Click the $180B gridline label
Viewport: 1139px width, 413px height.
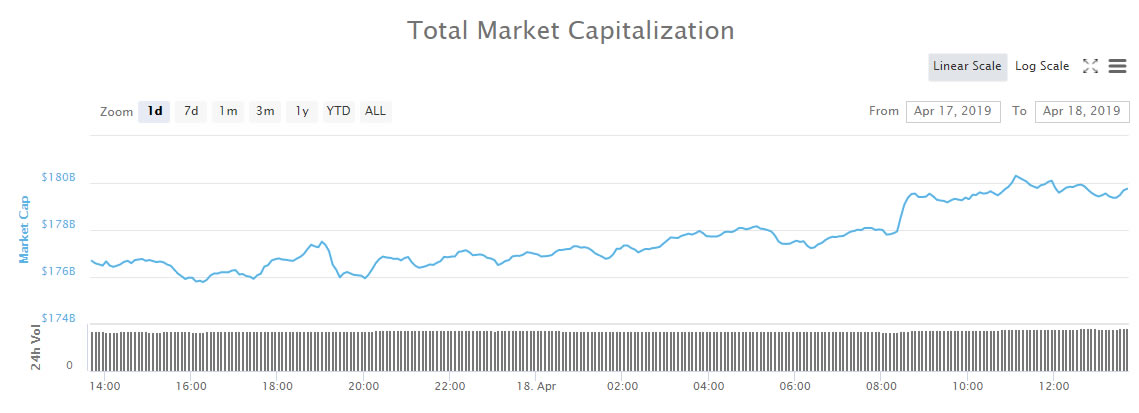[x=58, y=178]
